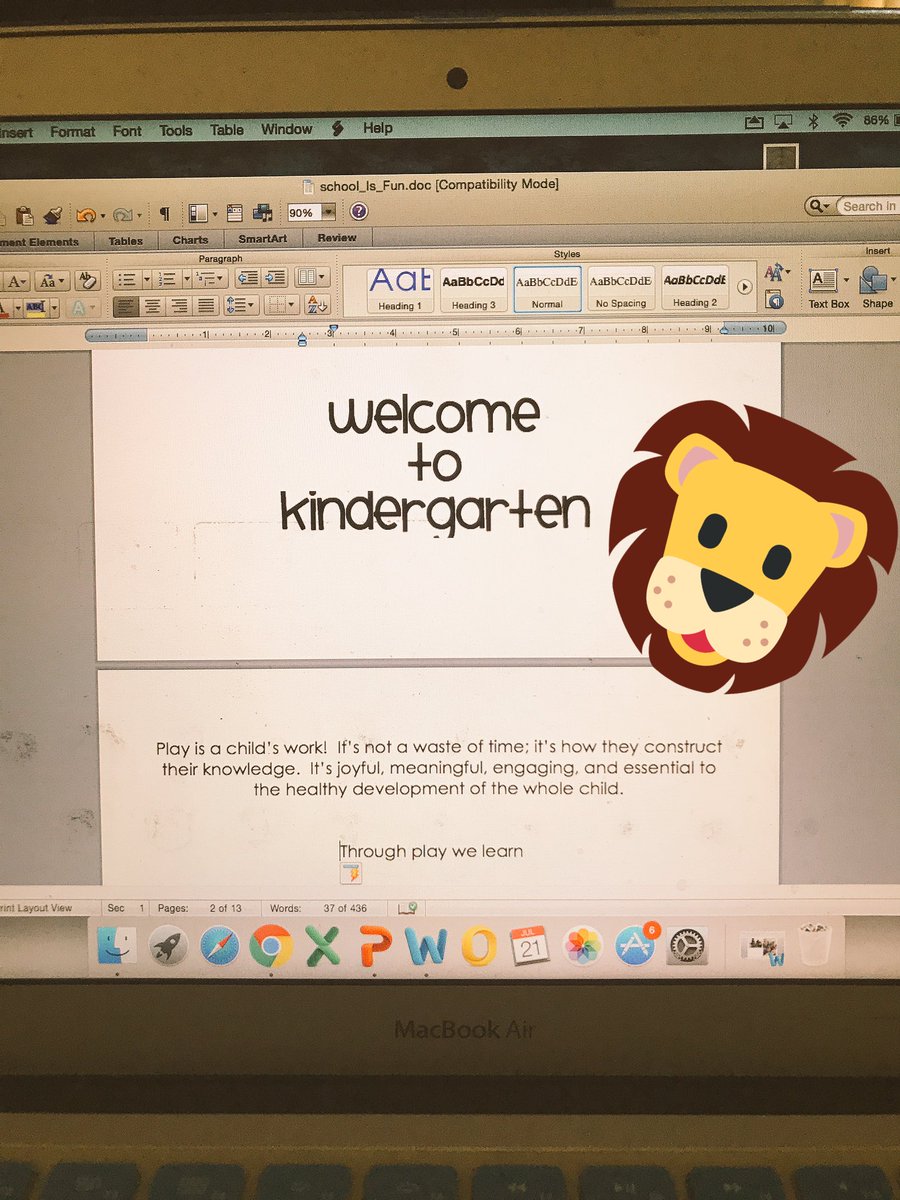
Task: Select the Format Painter brush icon
Action: 53,214
